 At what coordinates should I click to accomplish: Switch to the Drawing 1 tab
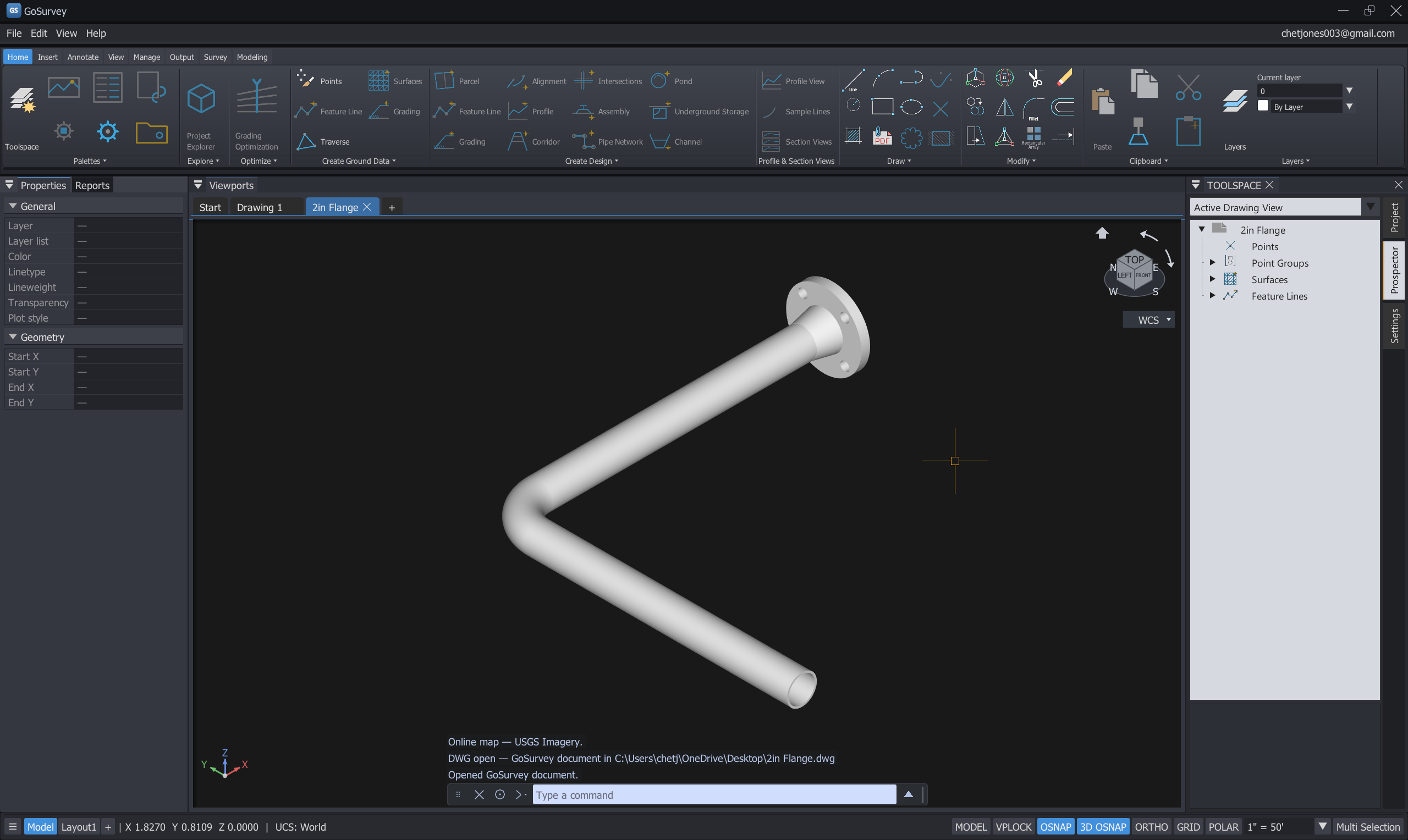pos(259,207)
